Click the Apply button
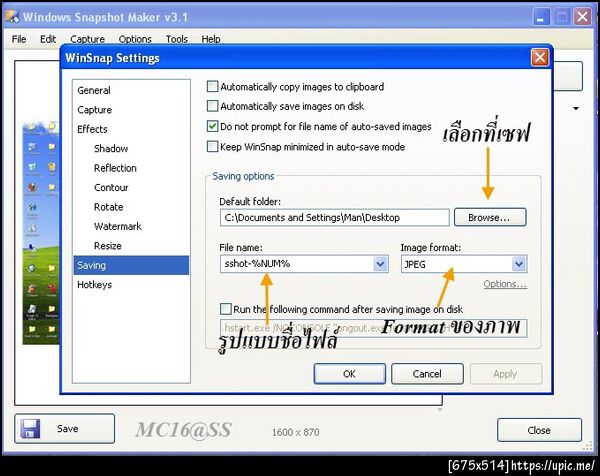Screen dimensions: 600x476 click(x=505, y=373)
